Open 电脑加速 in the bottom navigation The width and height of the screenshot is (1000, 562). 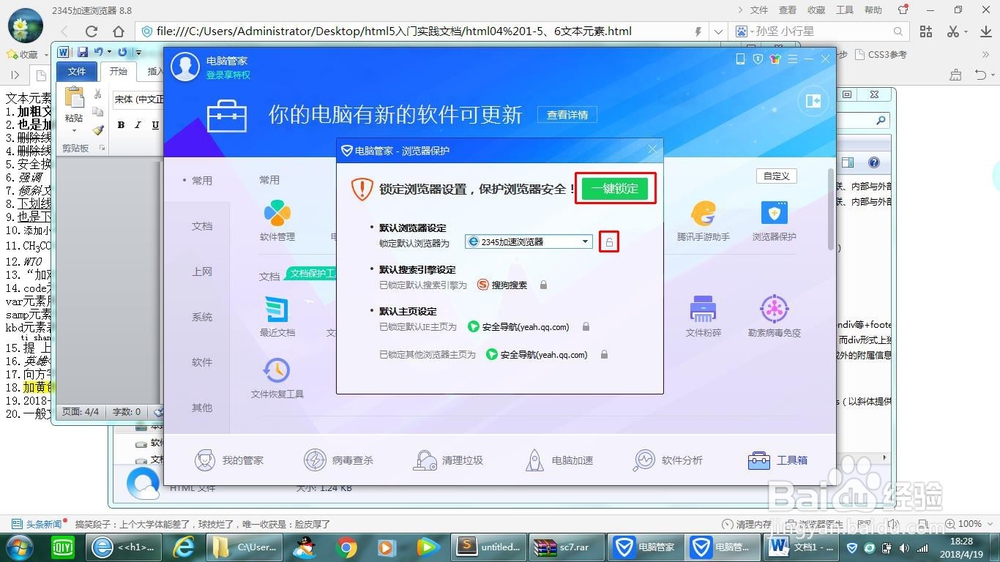559,460
